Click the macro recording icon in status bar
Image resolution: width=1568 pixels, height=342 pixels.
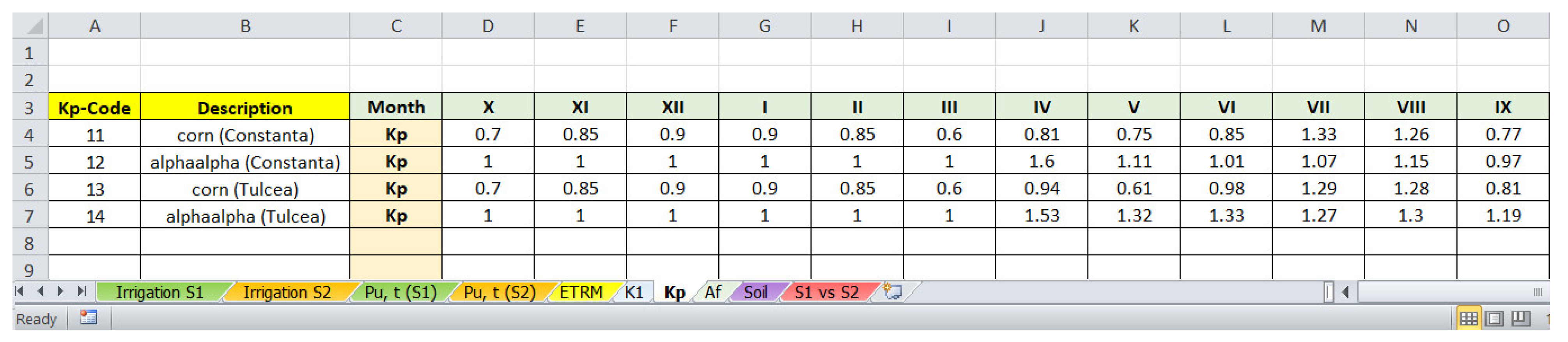click(x=89, y=318)
